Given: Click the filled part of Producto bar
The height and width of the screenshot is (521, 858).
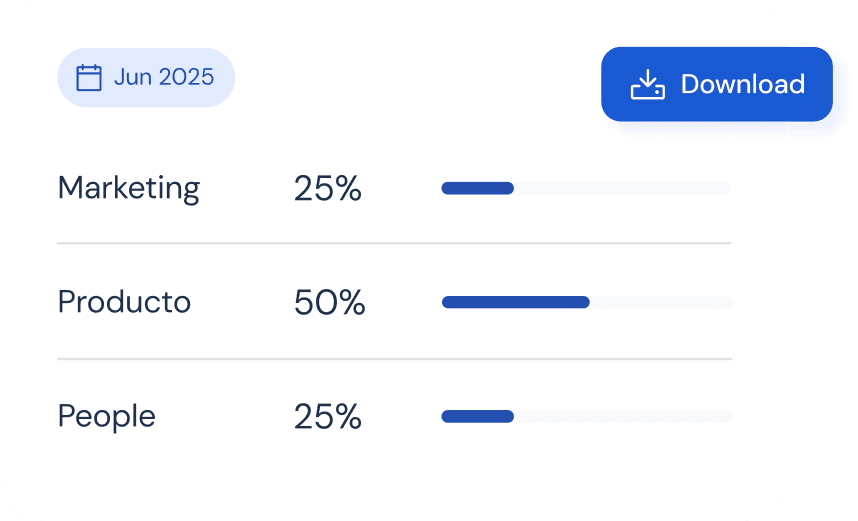Looking at the screenshot, I should pyautogui.click(x=515, y=302).
